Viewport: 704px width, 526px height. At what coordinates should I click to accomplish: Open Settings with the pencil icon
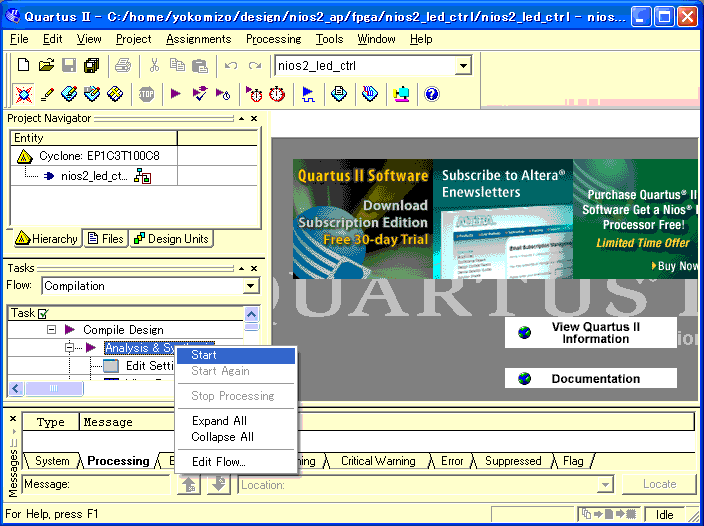47,94
